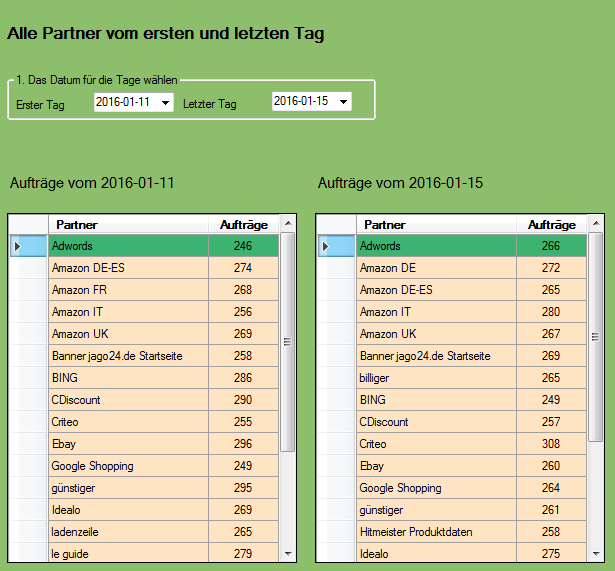Select the Adwords row marker in left table
The height and width of the screenshot is (571, 615).
[x=28, y=246]
